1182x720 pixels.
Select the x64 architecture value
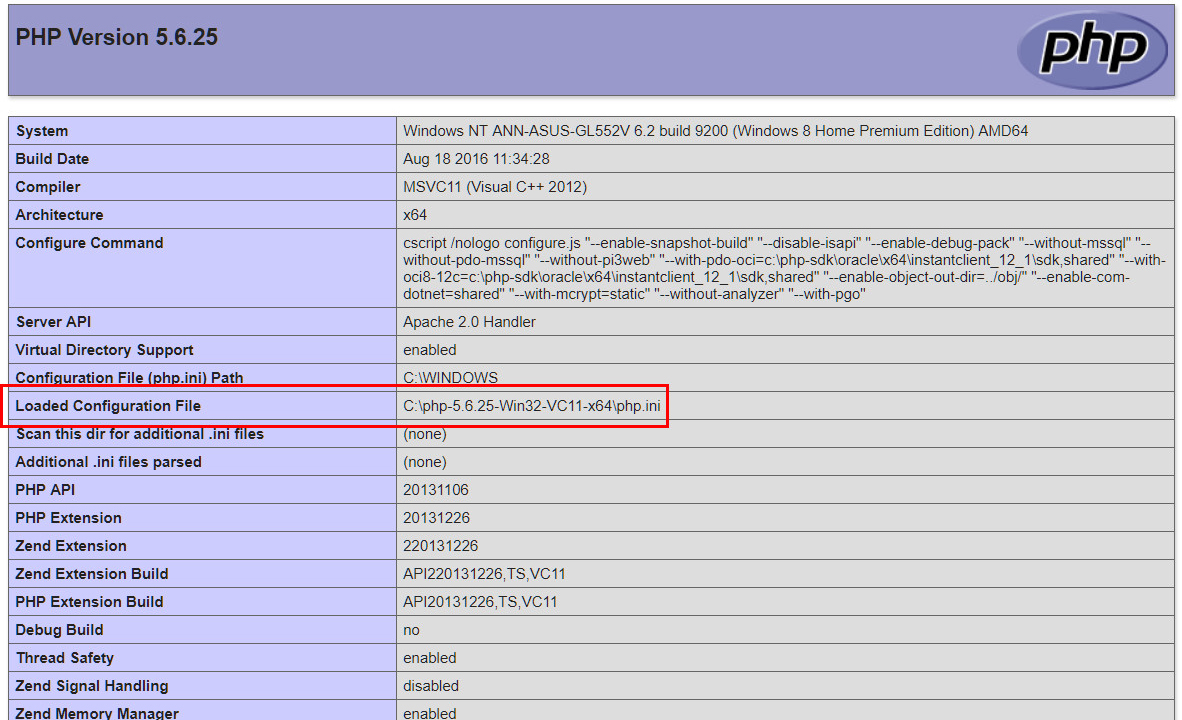[x=415, y=214]
